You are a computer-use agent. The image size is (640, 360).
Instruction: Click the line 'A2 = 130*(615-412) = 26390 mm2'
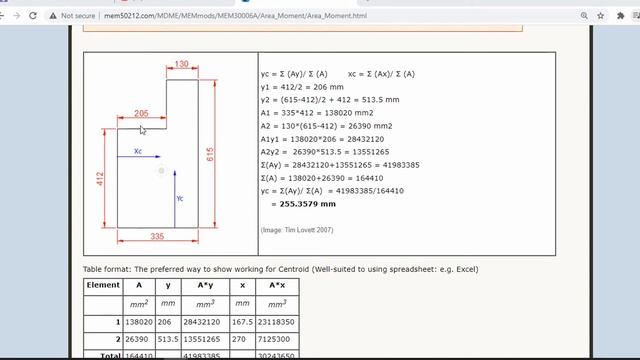click(326, 126)
